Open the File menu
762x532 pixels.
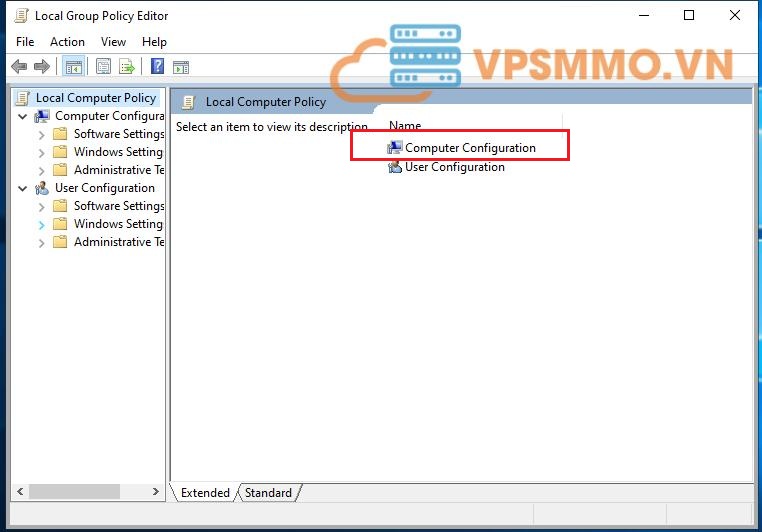tap(25, 42)
